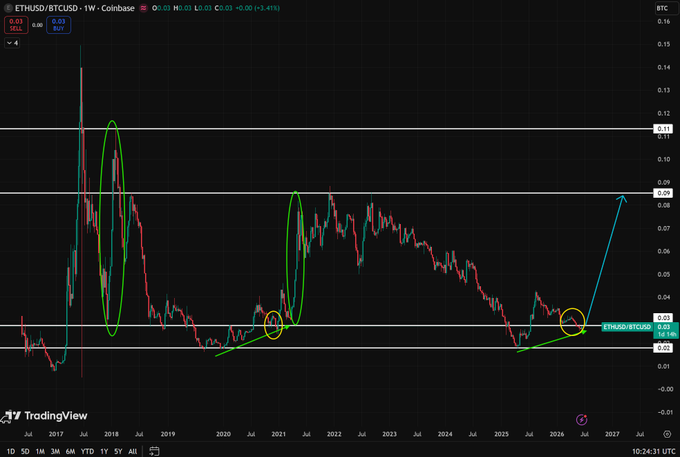Select the 1Y date range
The width and height of the screenshot is (680, 457).
point(104,451)
